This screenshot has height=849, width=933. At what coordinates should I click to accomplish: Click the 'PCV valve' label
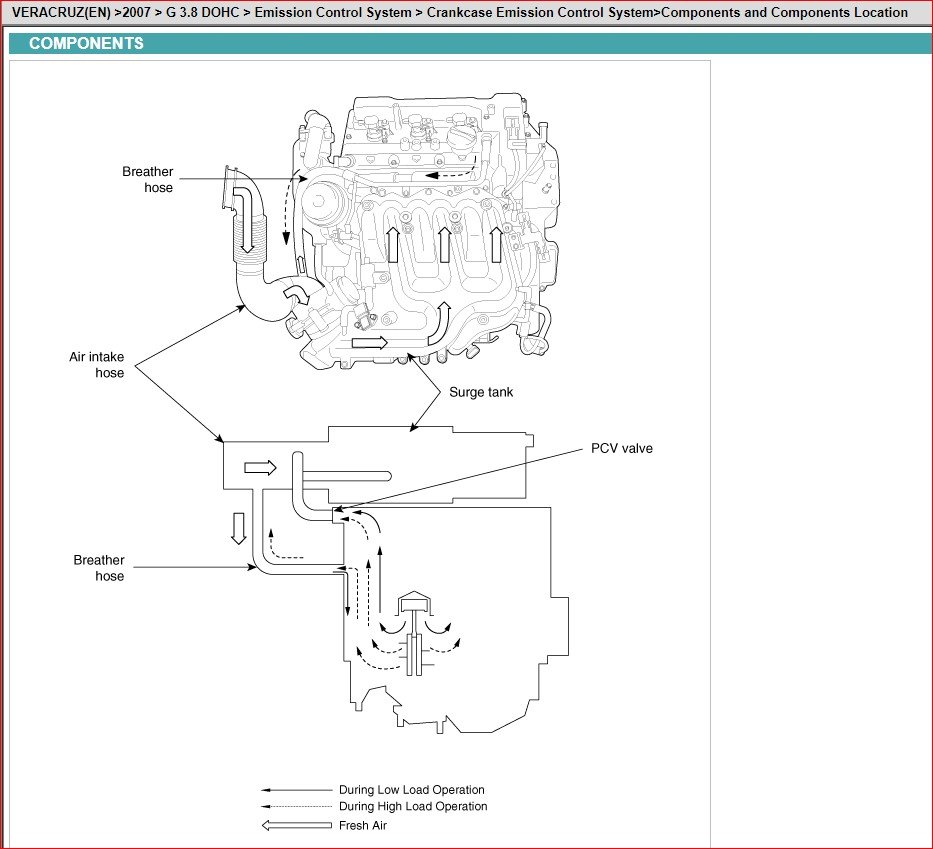622,449
